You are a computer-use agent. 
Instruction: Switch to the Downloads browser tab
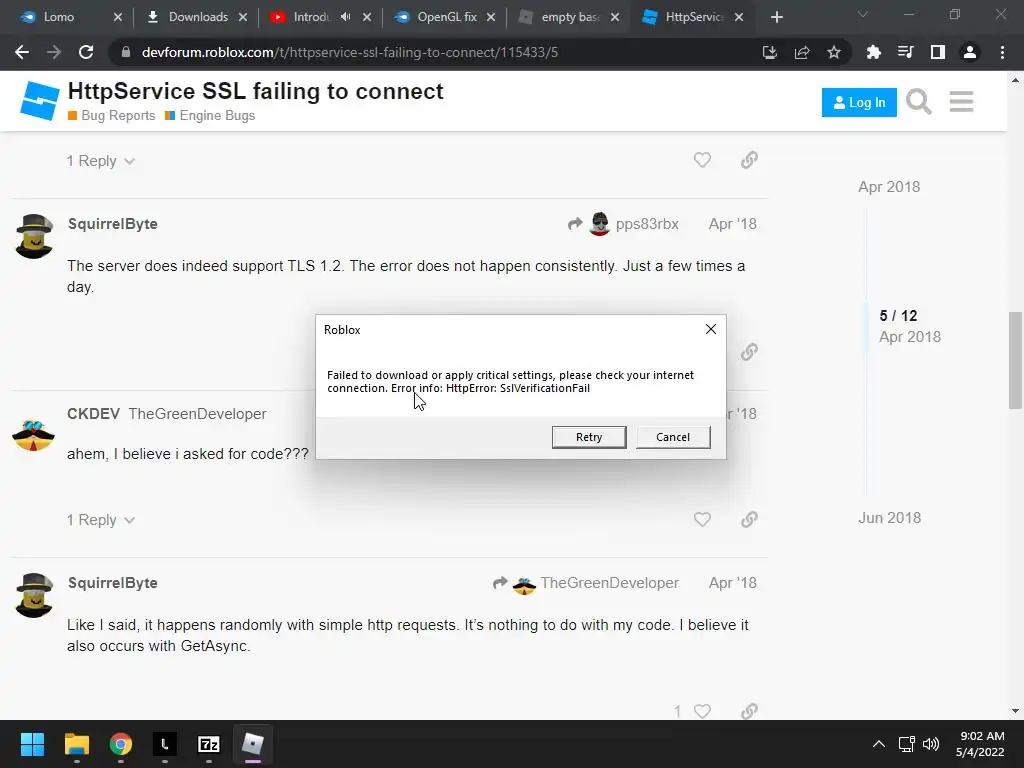click(195, 17)
